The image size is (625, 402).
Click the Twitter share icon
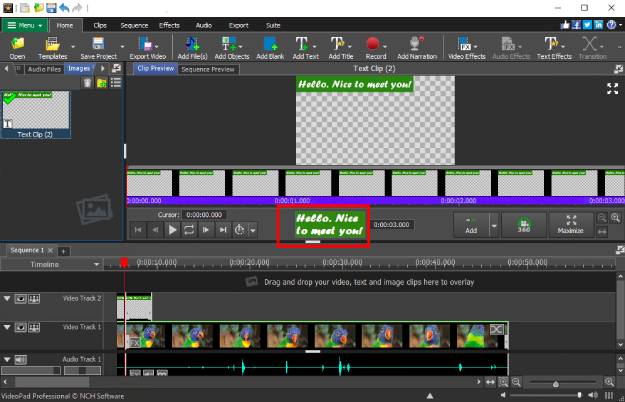pos(588,25)
